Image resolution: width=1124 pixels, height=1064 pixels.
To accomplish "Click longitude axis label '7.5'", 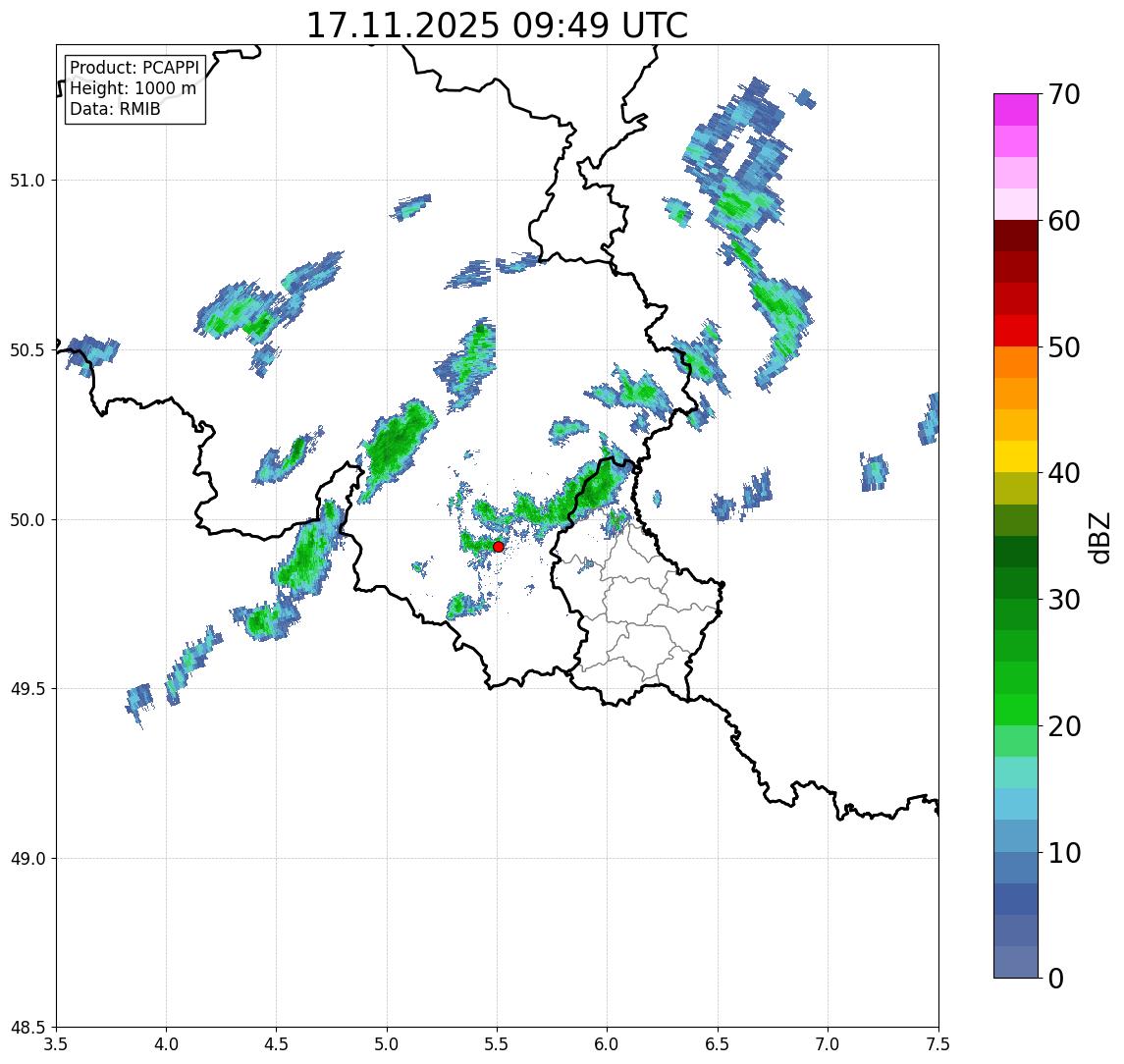I will (x=938, y=1044).
